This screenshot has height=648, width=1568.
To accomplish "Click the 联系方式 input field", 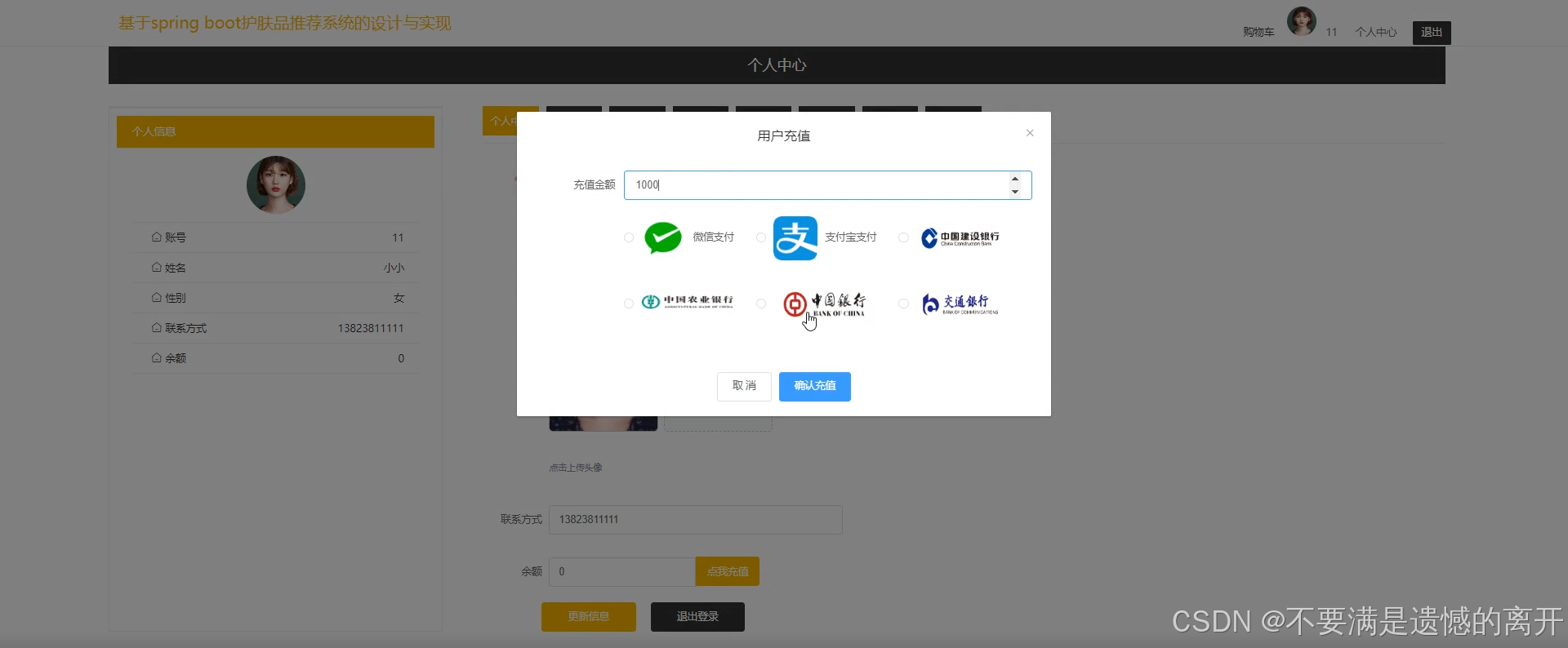I will pos(696,520).
